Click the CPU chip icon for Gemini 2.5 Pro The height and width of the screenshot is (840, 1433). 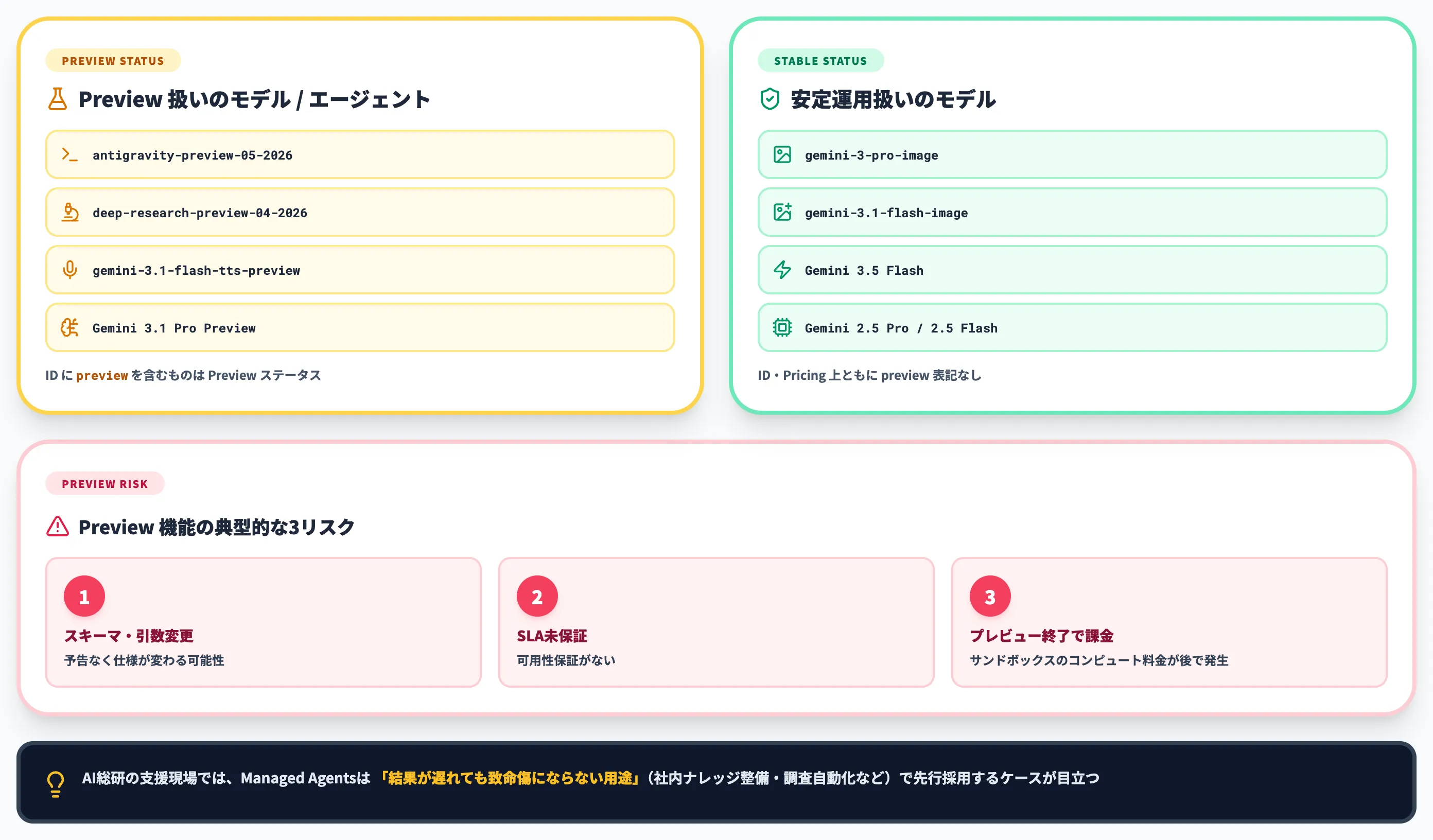782,327
